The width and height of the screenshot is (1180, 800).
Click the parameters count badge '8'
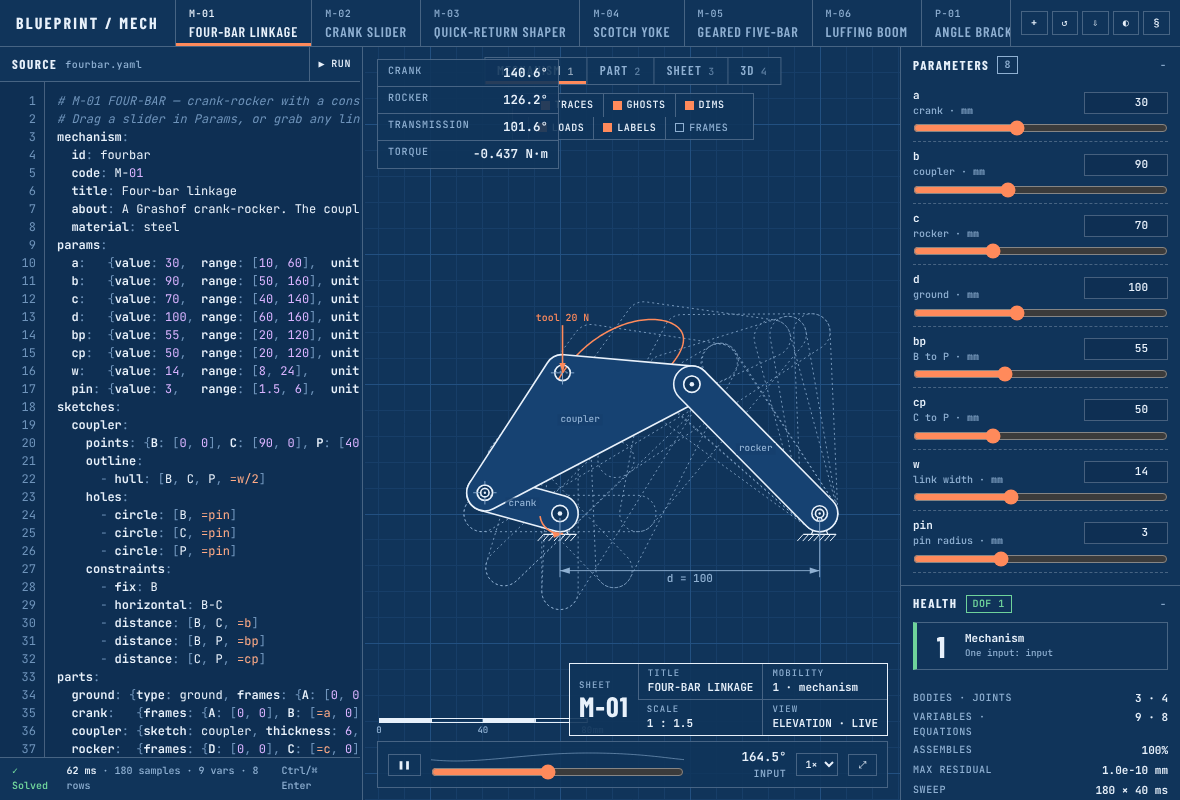(x=1007, y=65)
